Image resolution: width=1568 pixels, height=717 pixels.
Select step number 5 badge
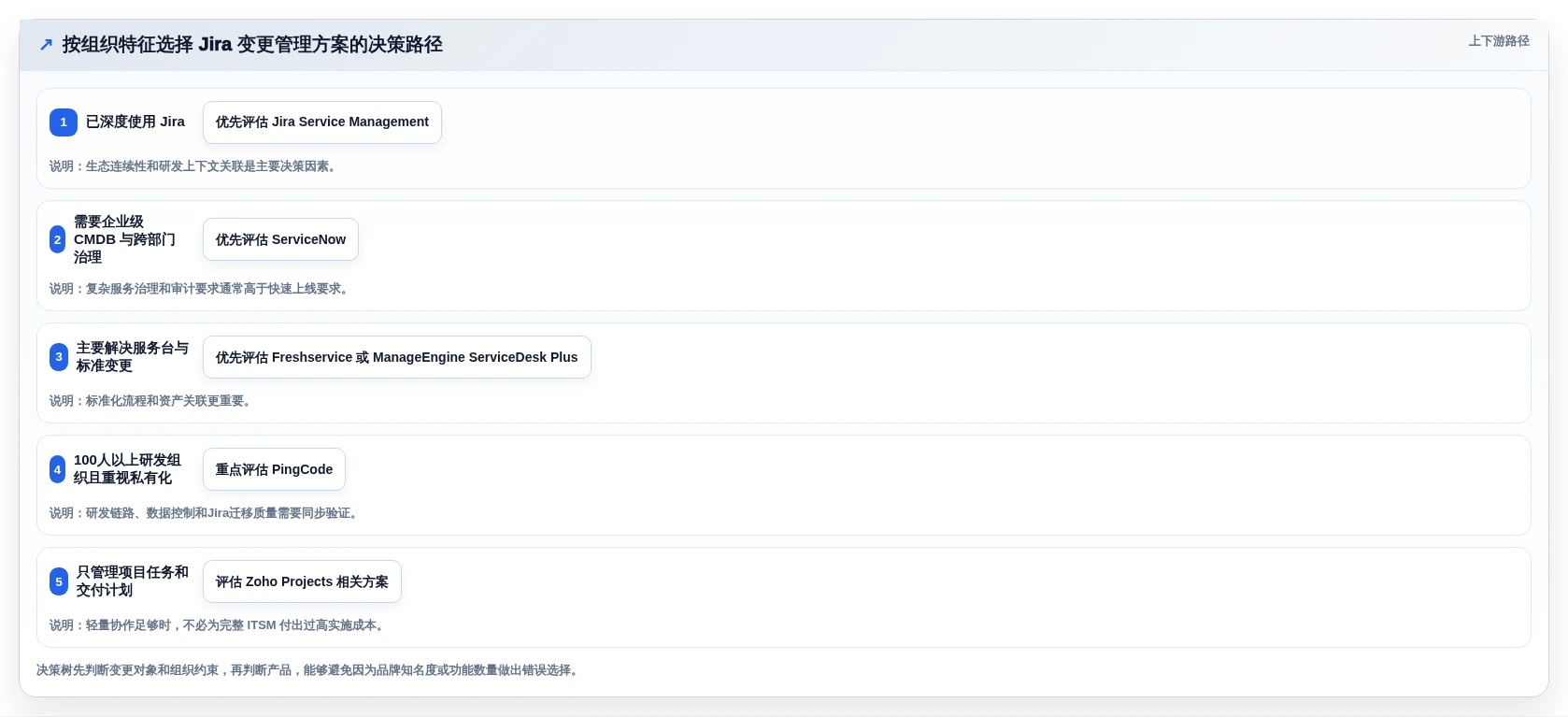pyautogui.click(x=59, y=581)
